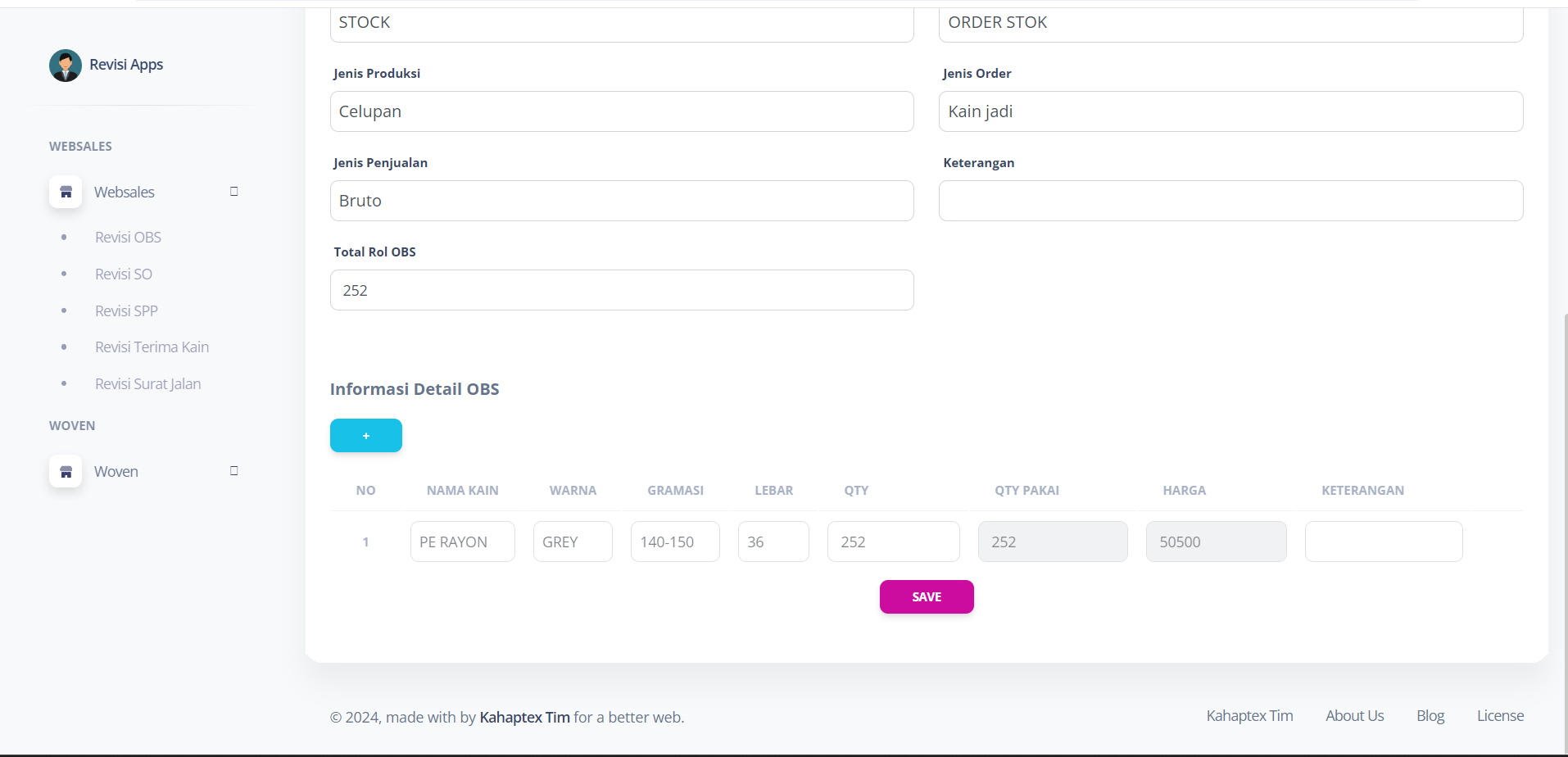This screenshot has width=1568, height=757.
Task: Add a new OBS detail row
Action: coord(365,436)
